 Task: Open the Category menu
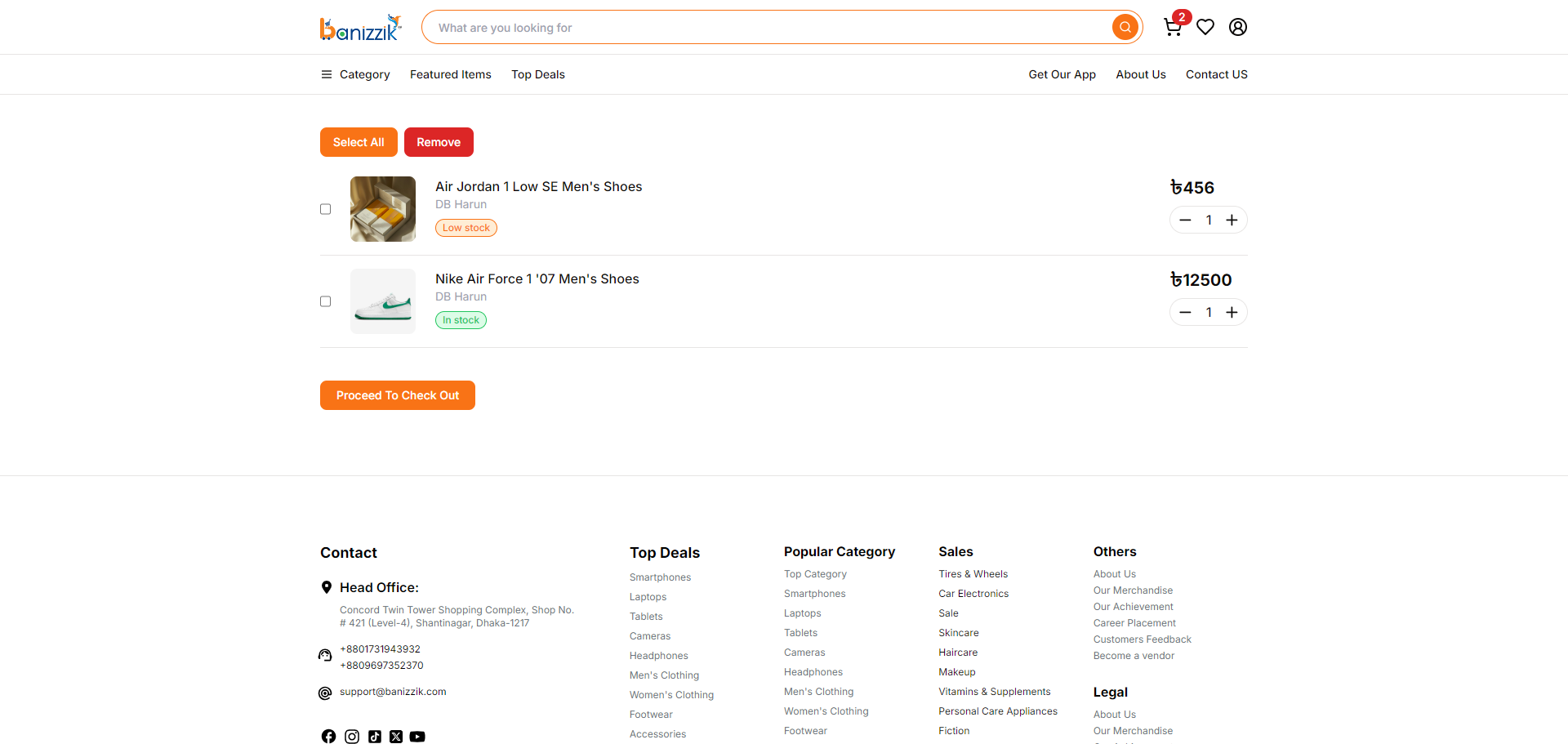364,74
